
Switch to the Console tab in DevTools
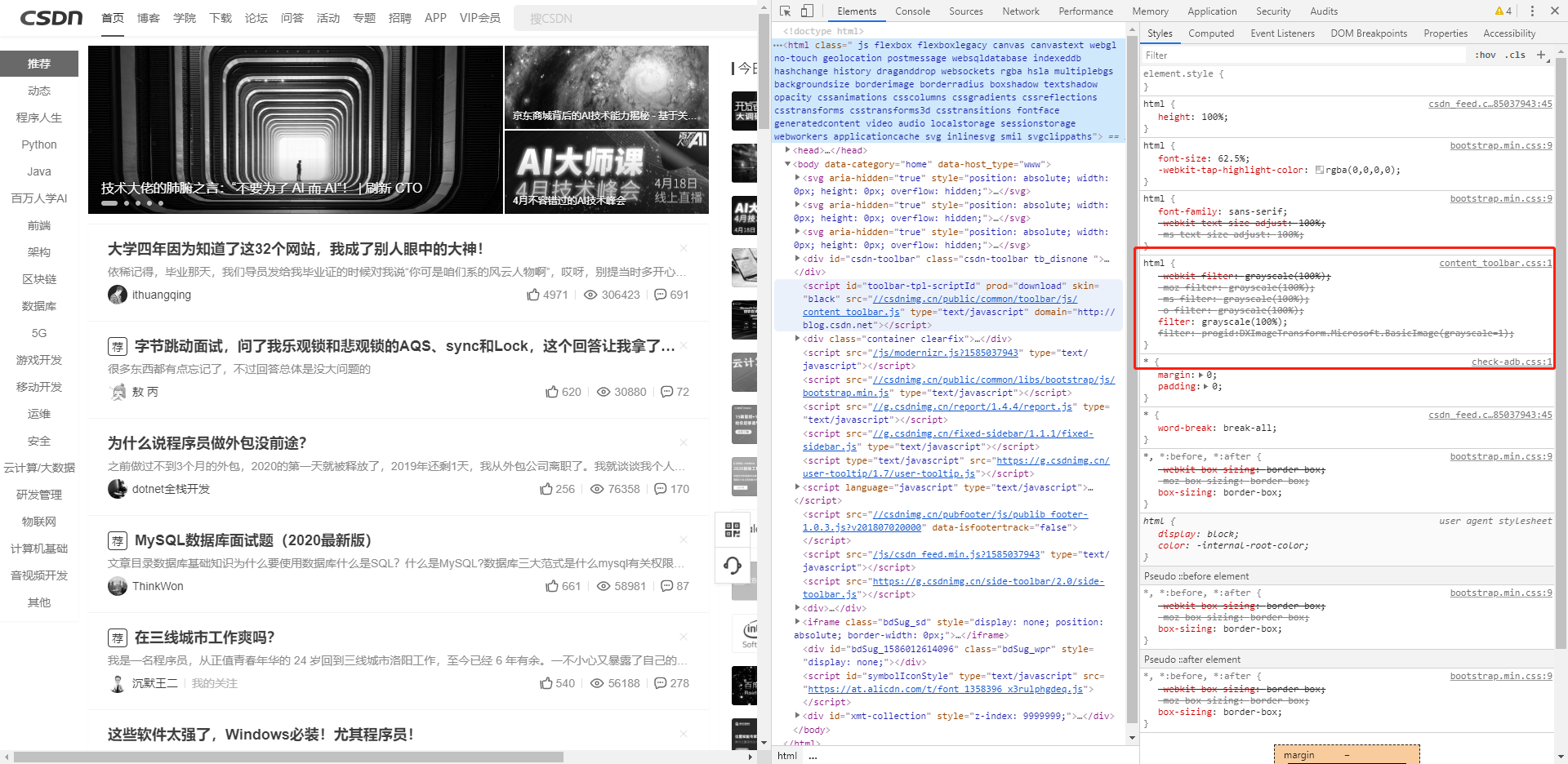(x=912, y=11)
